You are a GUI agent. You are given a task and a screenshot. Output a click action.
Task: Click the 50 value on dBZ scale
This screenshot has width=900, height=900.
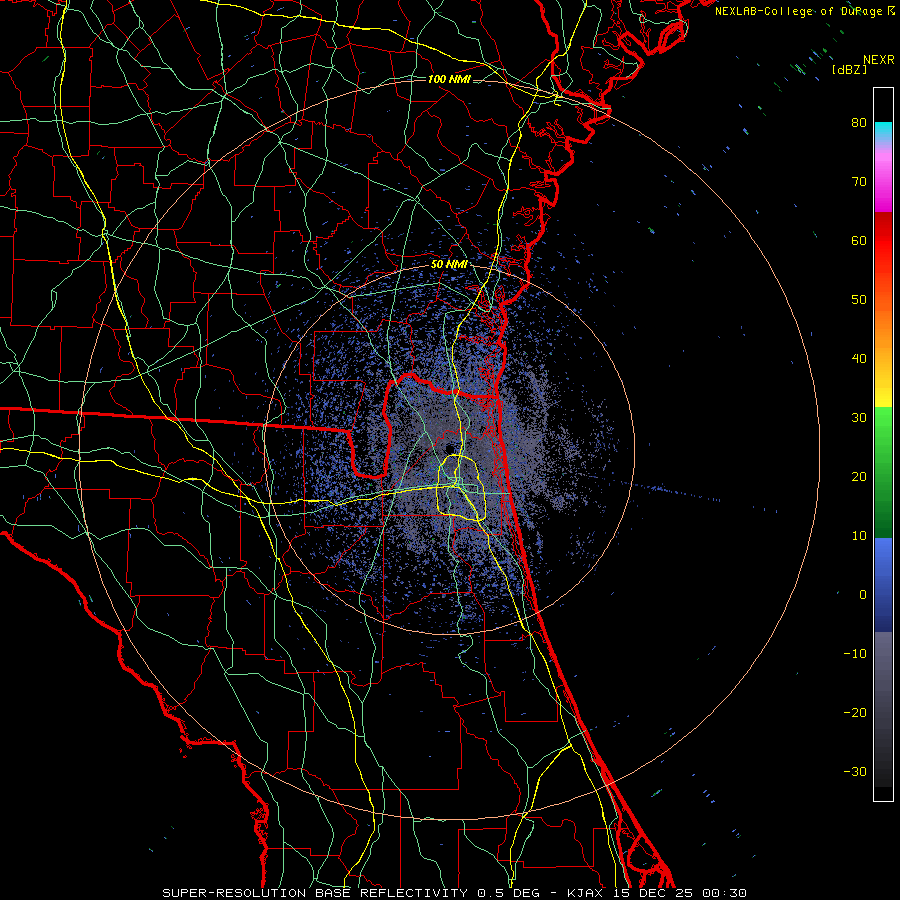tap(859, 300)
